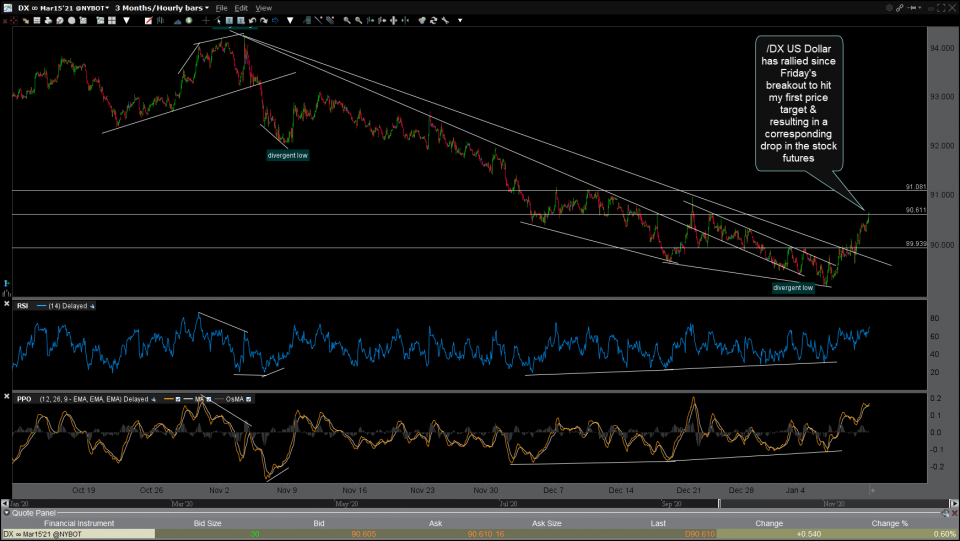960x541 pixels.
Task: Open the File menu
Action: tap(222, 7)
